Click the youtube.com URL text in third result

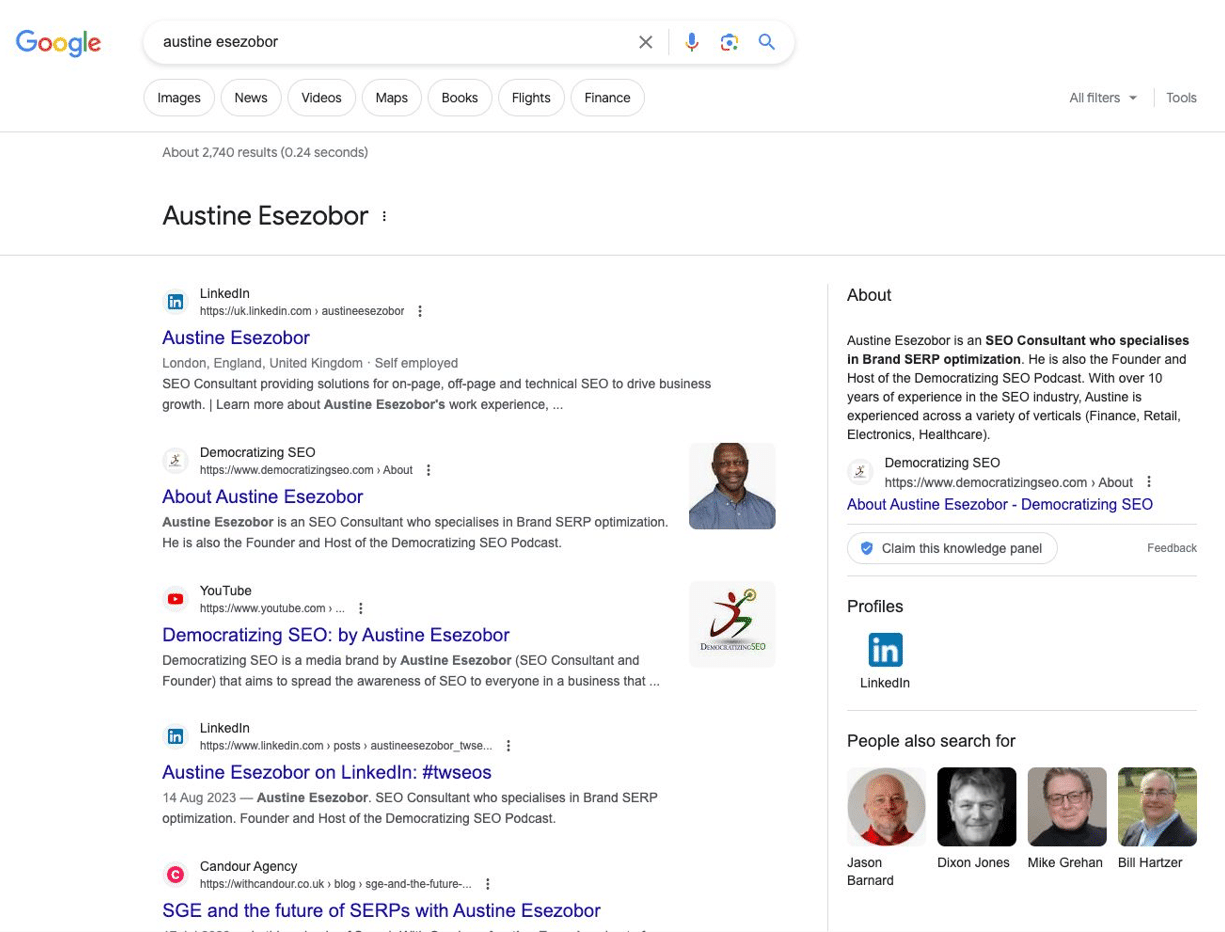pos(272,608)
